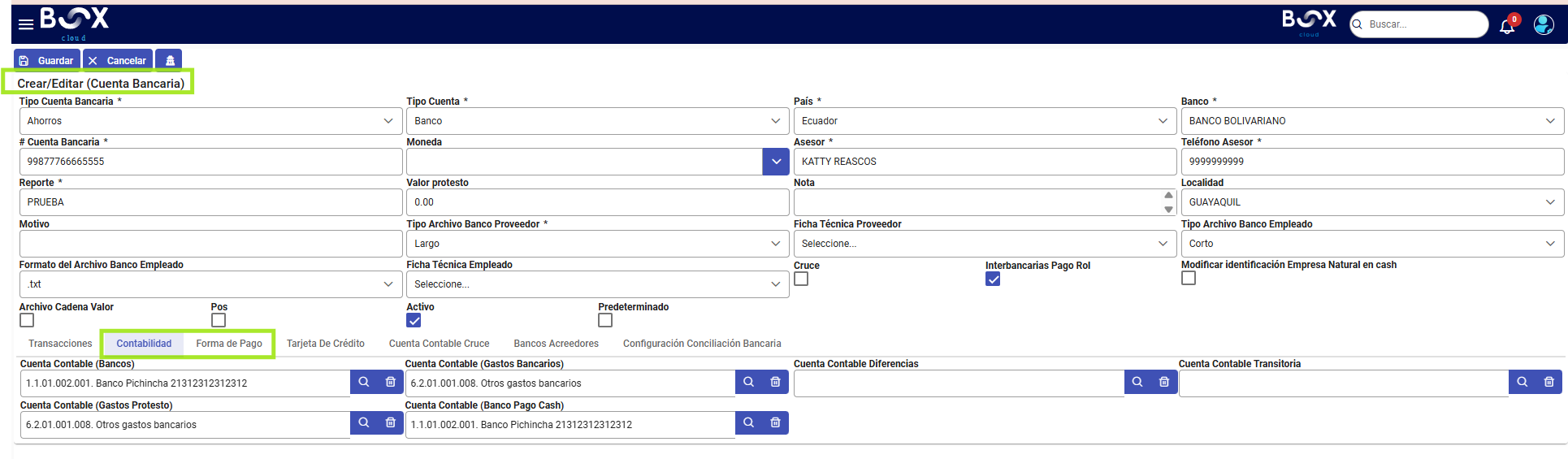Open the hamburger navigation menu

point(26,24)
